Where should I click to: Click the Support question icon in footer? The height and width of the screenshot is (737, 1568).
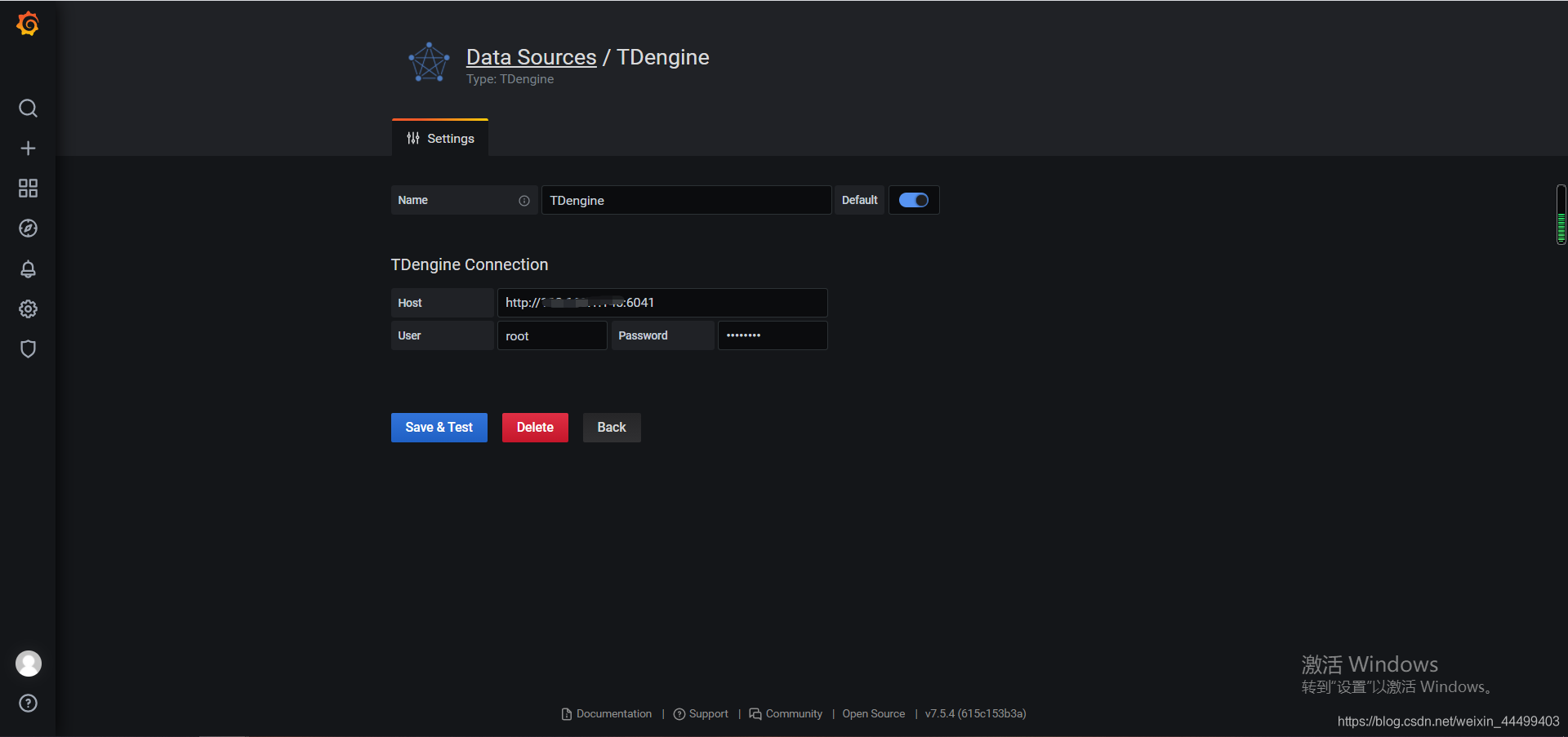pos(679,714)
